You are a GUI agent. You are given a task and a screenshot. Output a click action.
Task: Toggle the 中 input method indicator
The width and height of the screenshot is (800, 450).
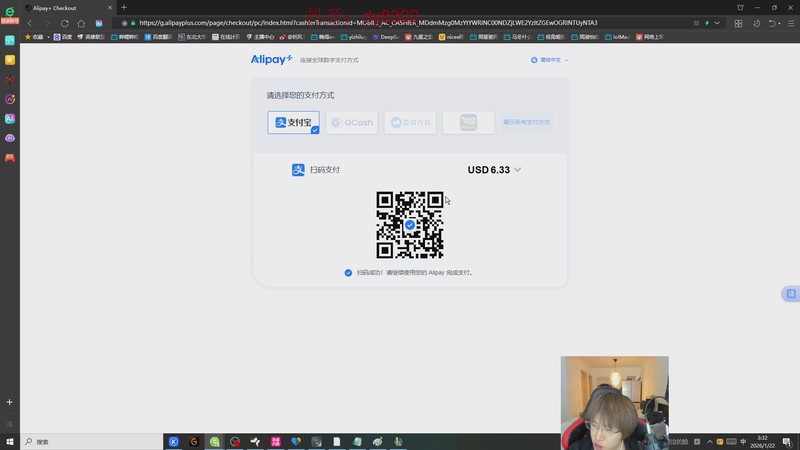[x=743, y=442]
